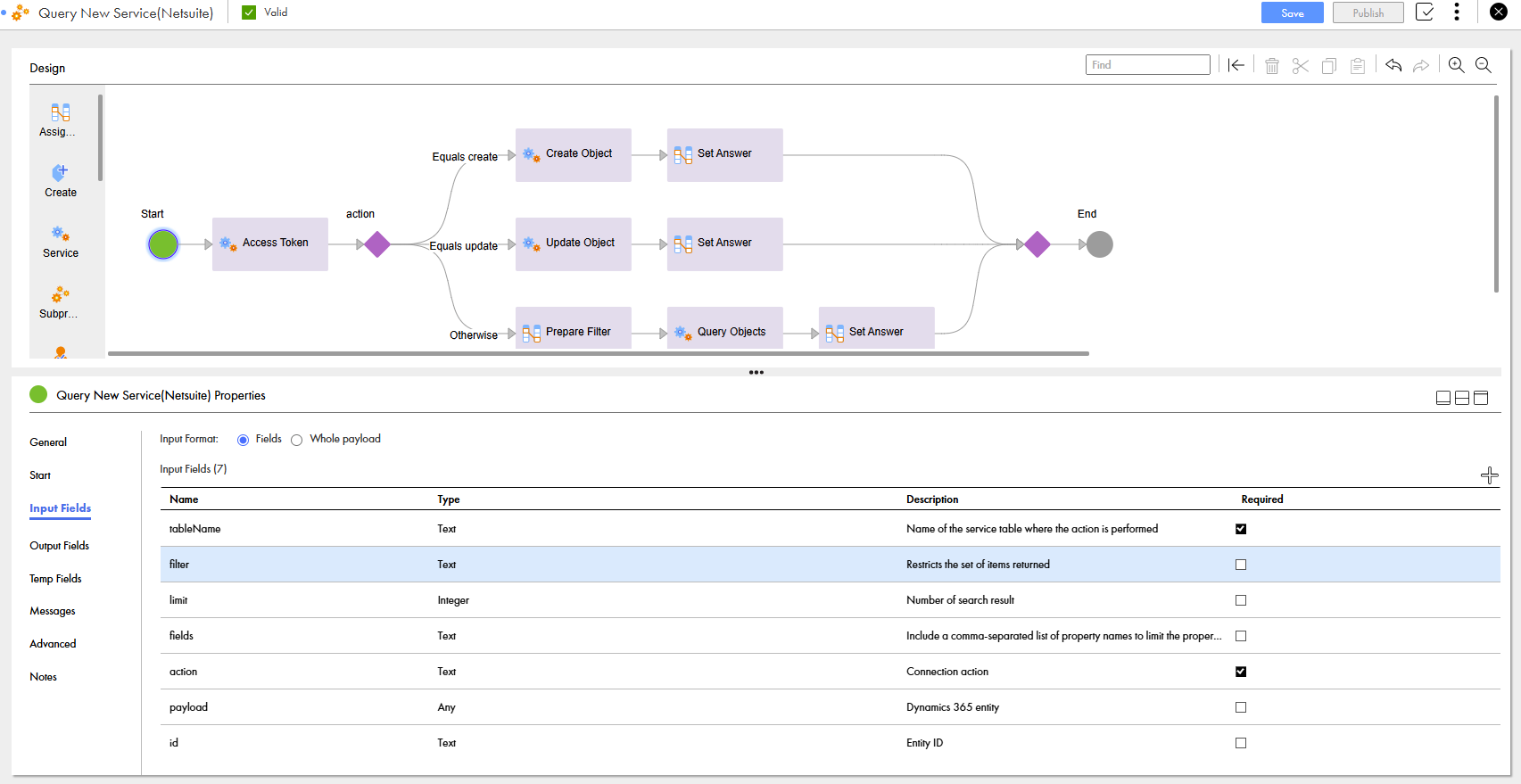The image size is (1521, 784).
Task: Zoom out of the design canvas
Action: pos(1484,65)
